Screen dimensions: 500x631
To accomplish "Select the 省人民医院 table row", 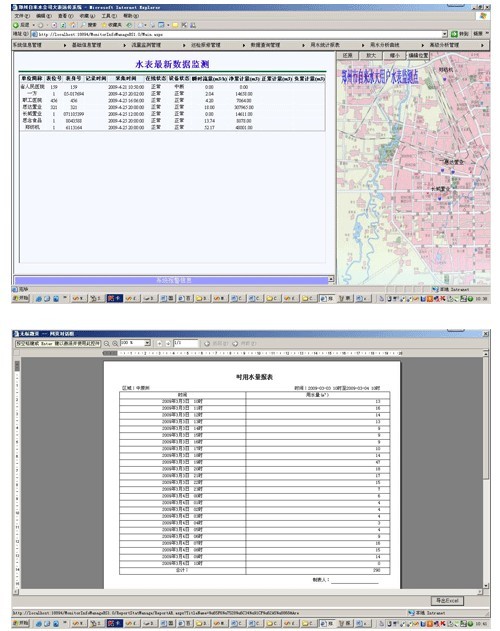I will pos(172,87).
